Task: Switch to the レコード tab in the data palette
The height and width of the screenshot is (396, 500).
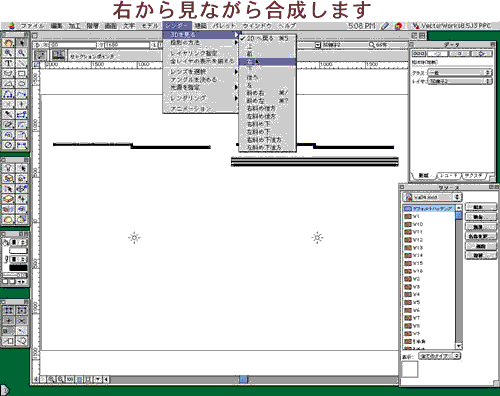Action: tap(448, 175)
